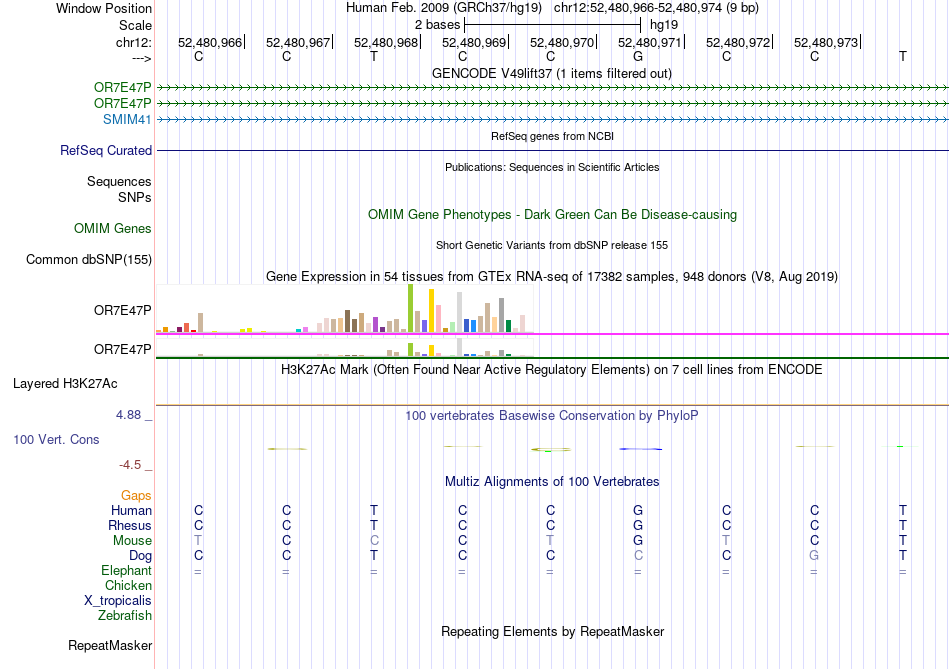The width and height of the screenshot is (950, 669).
Task: Click the 2 bases scale bar
Action: pos(553,25)
